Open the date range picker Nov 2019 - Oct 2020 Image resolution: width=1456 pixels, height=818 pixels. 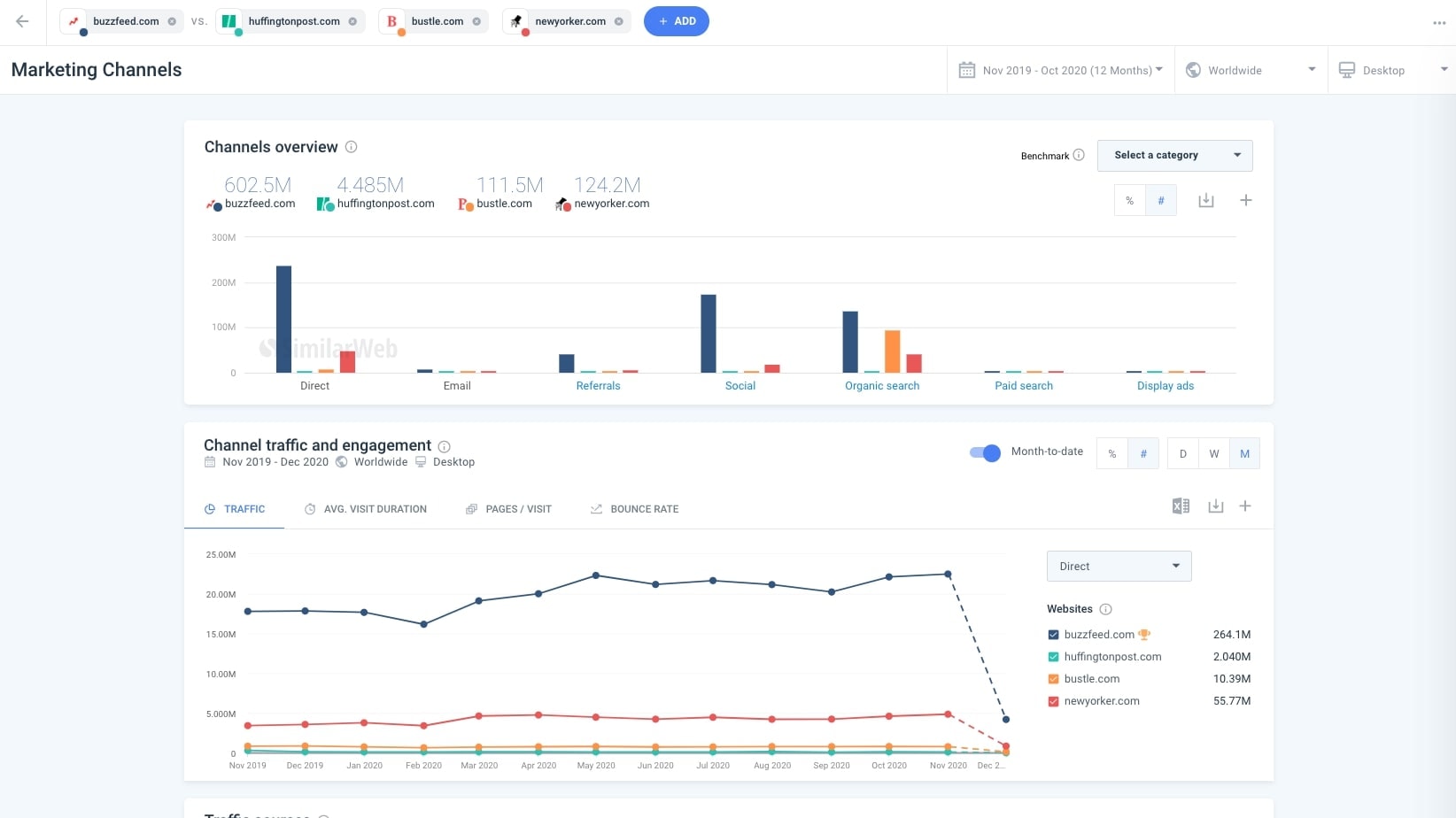tap(1061, 70)
